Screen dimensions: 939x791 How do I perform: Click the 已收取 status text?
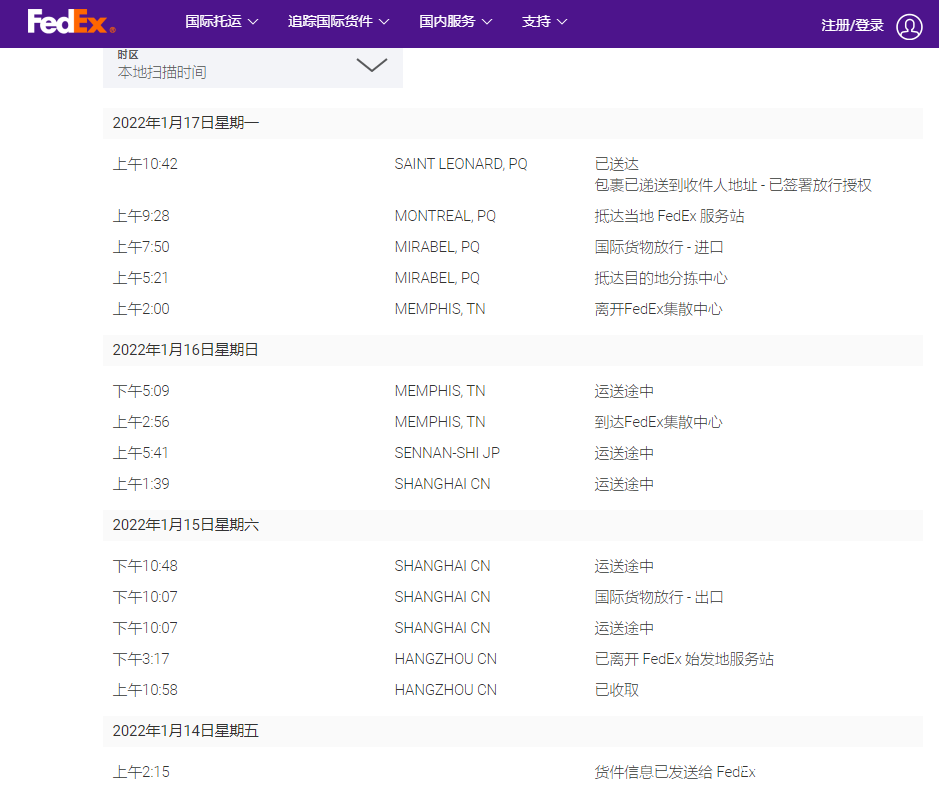616,690
